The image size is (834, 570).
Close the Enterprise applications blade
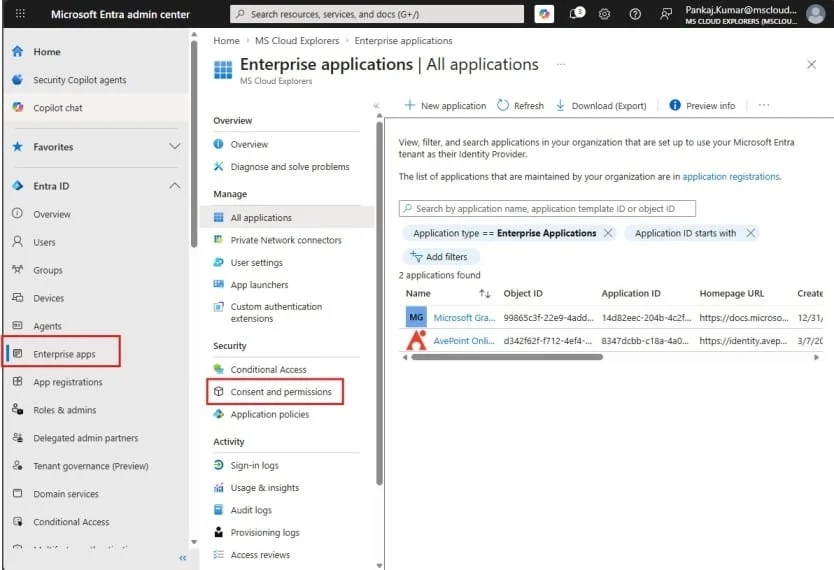coord(811,64)
